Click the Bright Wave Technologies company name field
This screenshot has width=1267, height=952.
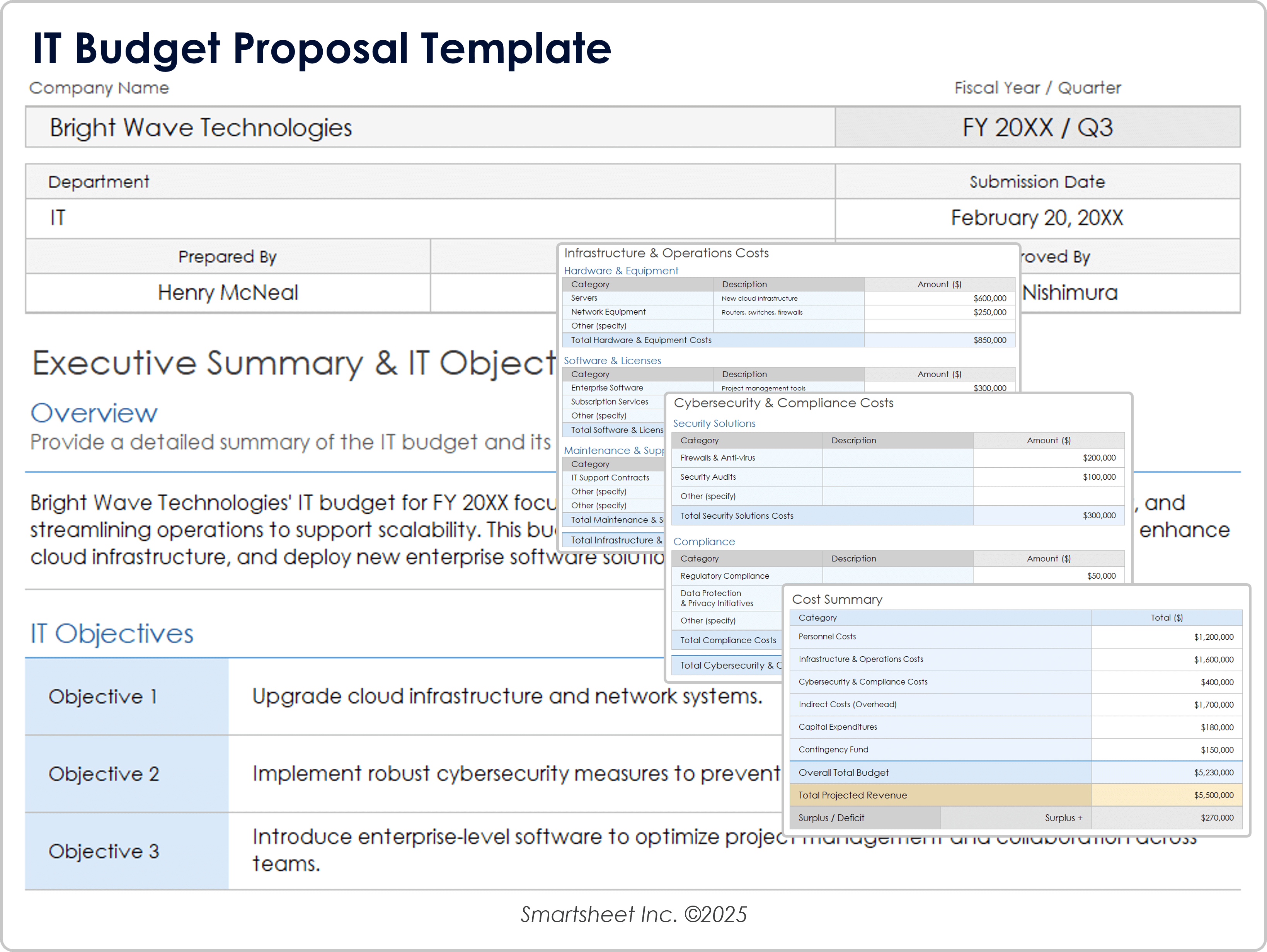(x=201, y=127)
